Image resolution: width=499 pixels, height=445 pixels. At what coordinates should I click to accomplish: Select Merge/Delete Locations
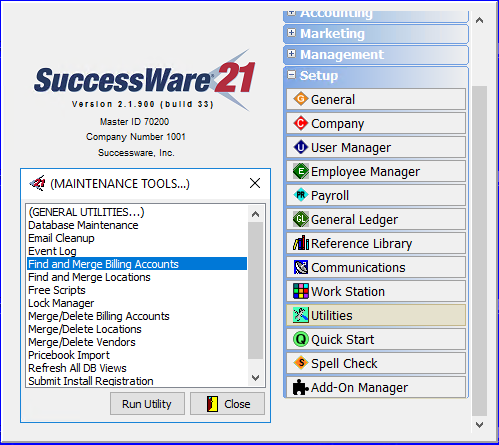pos(137,329)
